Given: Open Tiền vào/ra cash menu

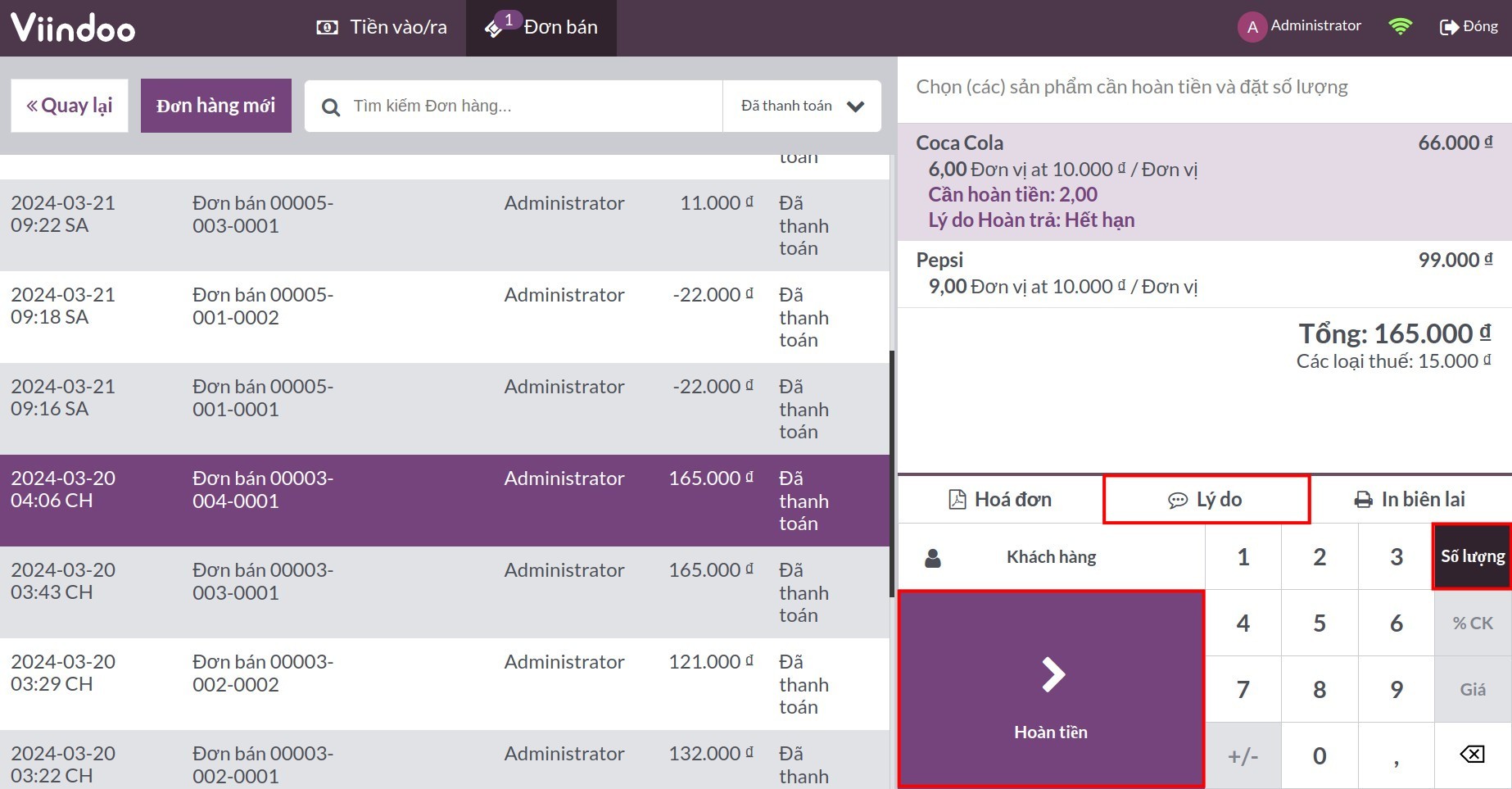Looking at the screenshot, I should pyautogui.click(x=382, y=27).
